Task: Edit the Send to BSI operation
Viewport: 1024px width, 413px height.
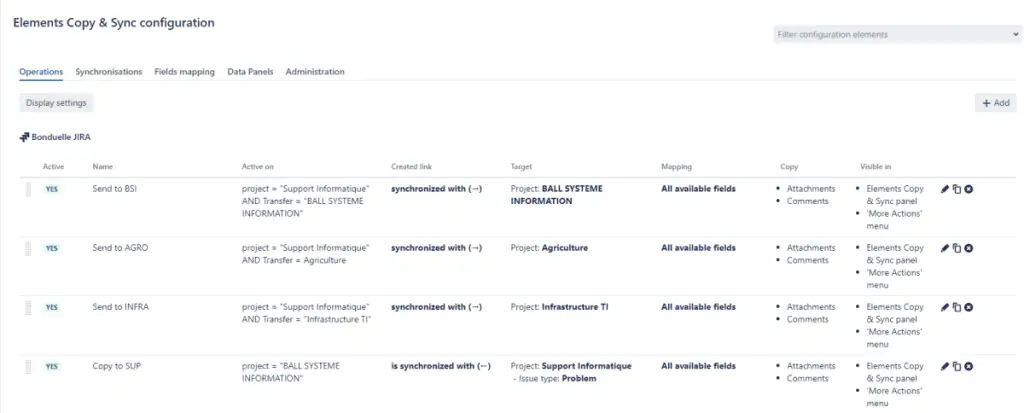Action: (x=945, y=189)
